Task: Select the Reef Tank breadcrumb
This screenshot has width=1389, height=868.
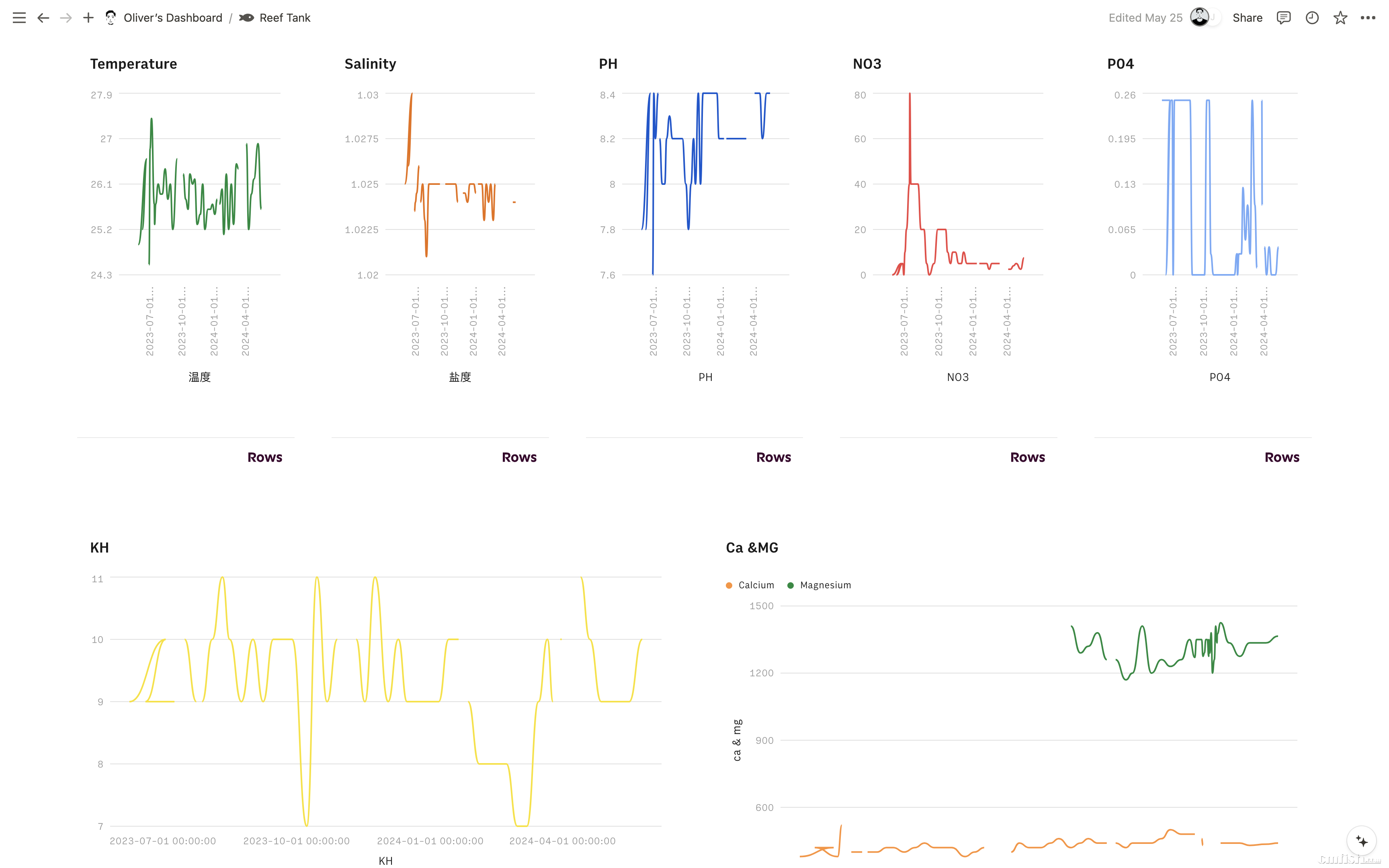Action: point(284,18)
